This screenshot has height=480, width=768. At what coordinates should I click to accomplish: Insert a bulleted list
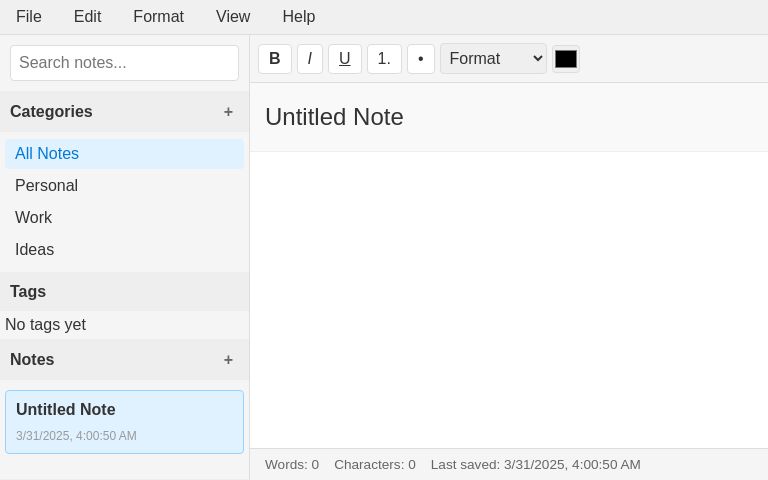[x=421, y=59]
